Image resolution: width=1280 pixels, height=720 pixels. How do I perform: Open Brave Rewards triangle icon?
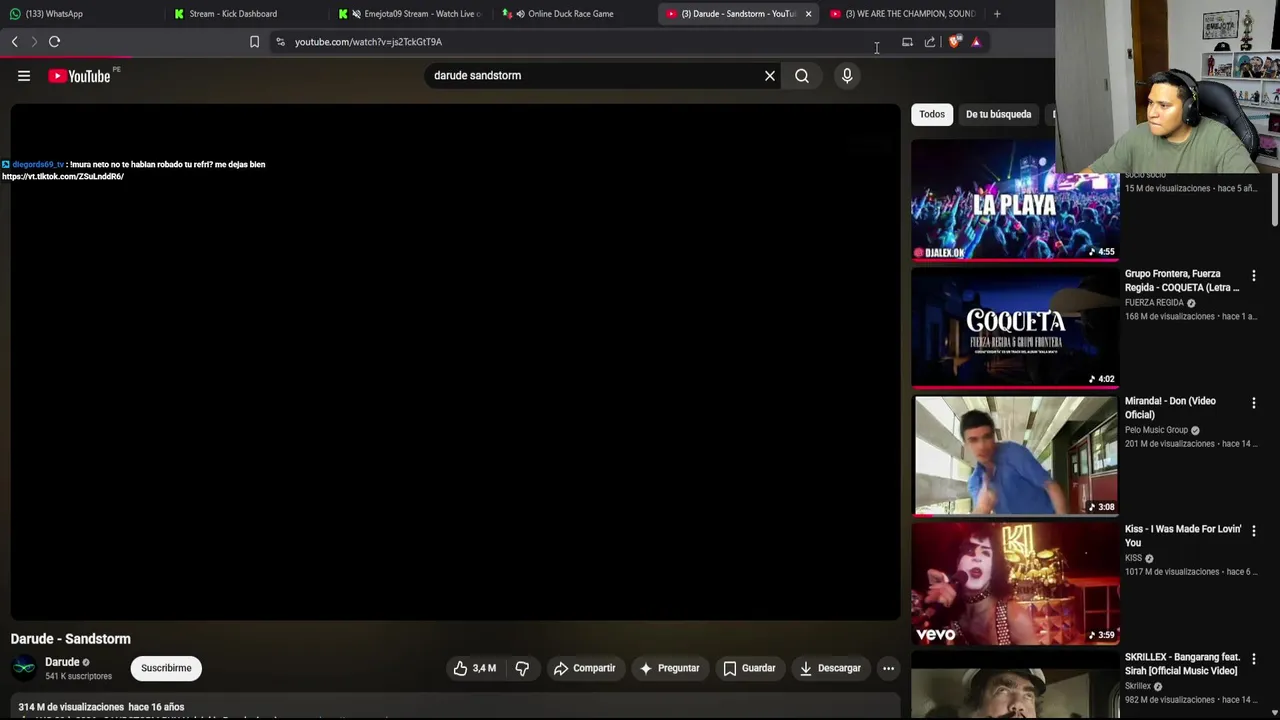coord(976,42)
